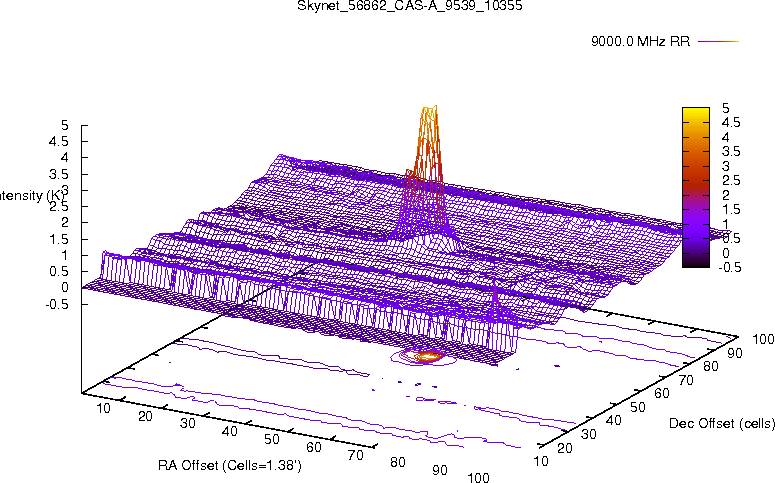Click RA Offset axis tick 40
The width and height of the screenshot is (775, 483).
coord(229,432)
